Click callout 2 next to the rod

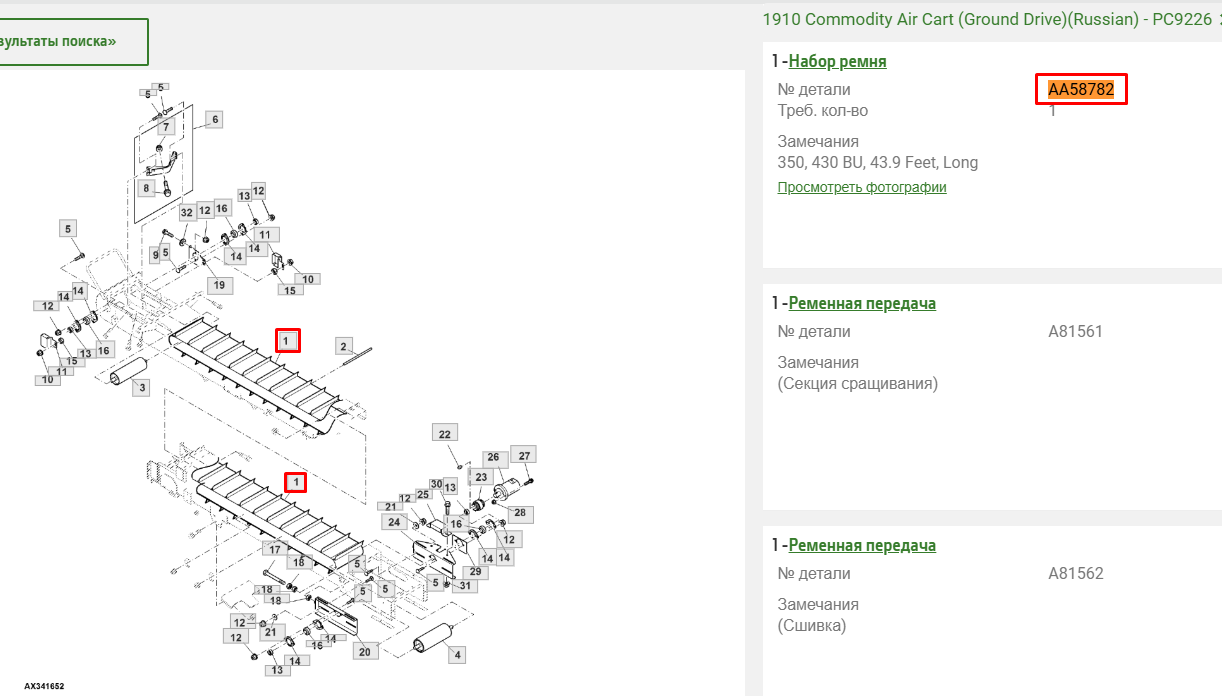tap(344, 346)
